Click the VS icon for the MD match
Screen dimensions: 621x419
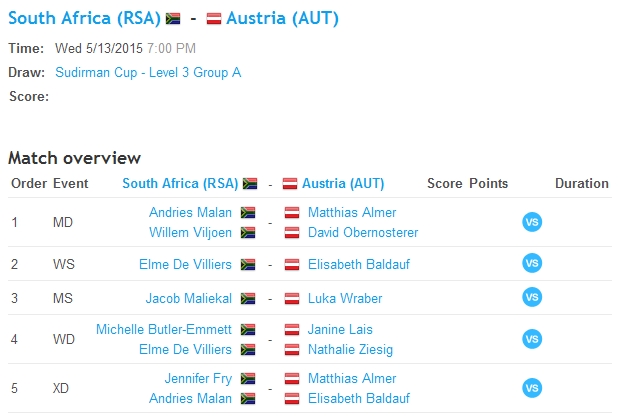point(532,222)
